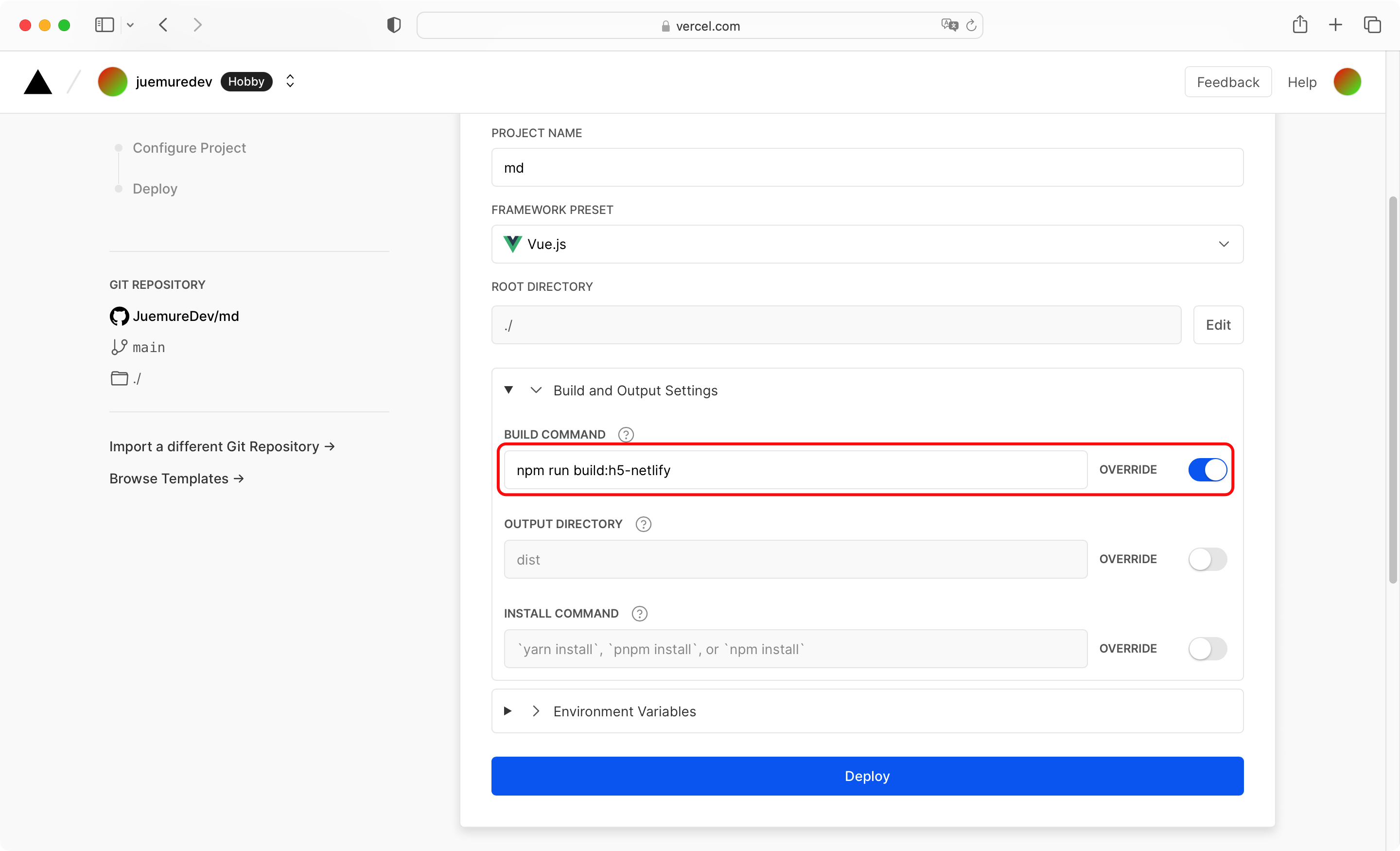Enable the Install Command override toggle

click(x=1207, y=649)
